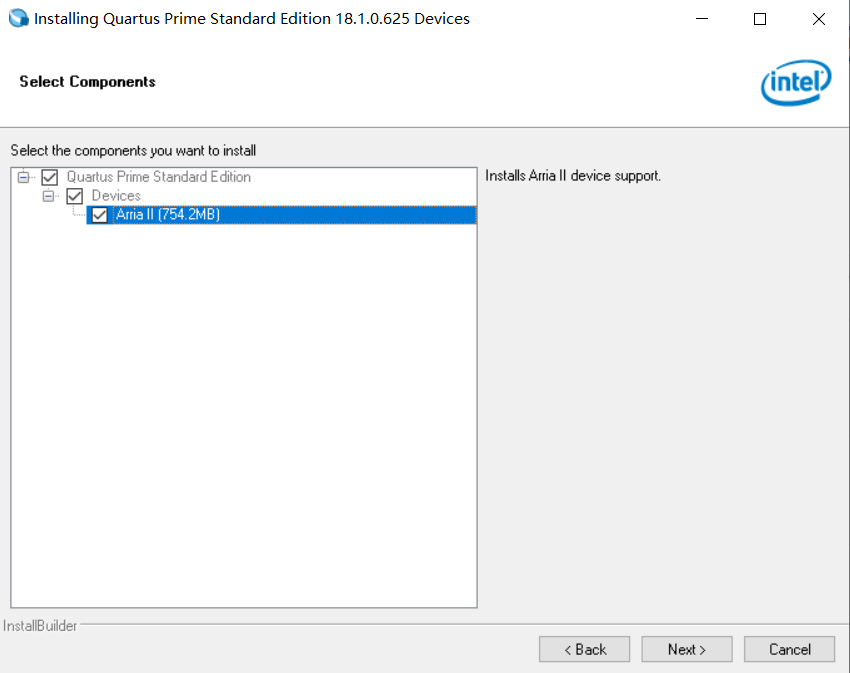Toggle the Devices checkbox
This screenshot has height=673, width=850.
(74, 196)
